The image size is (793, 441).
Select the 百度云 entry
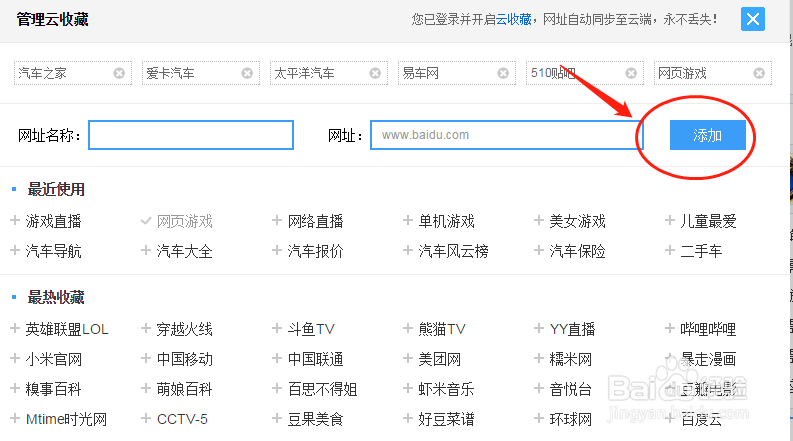(701, 419)
